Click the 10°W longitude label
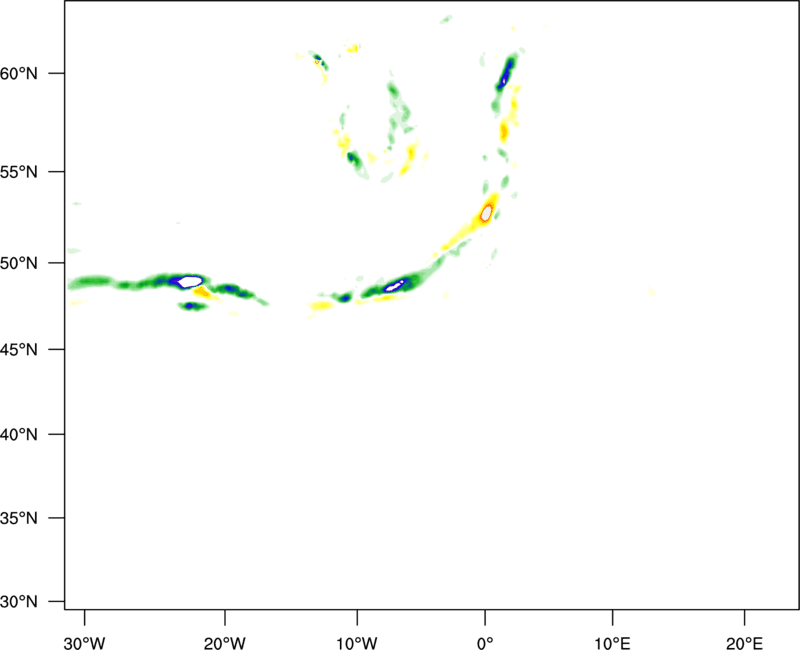800x650 pixels. click(x=357, y=643)
